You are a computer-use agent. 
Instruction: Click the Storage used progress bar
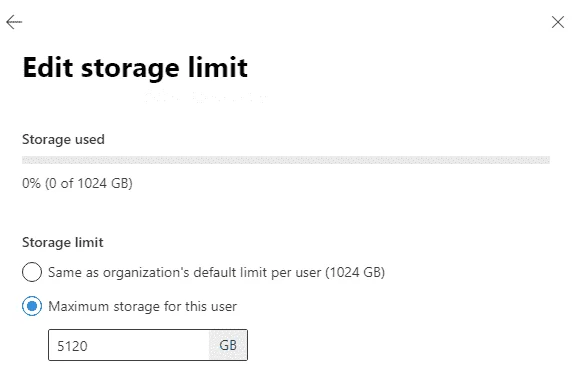(286, 160)
